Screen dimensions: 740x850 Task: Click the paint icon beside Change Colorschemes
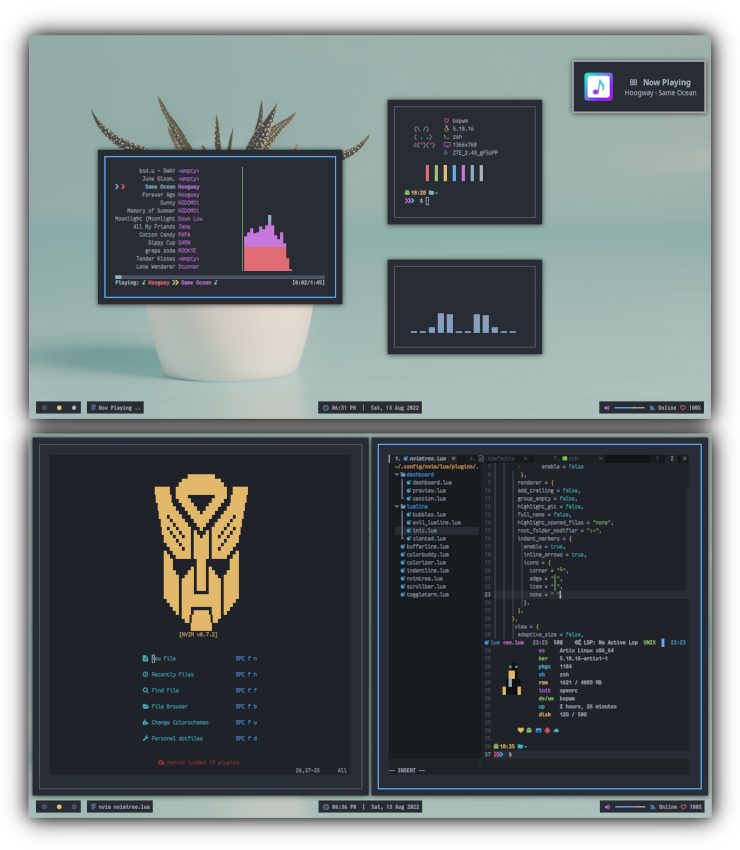click(145, 722)
